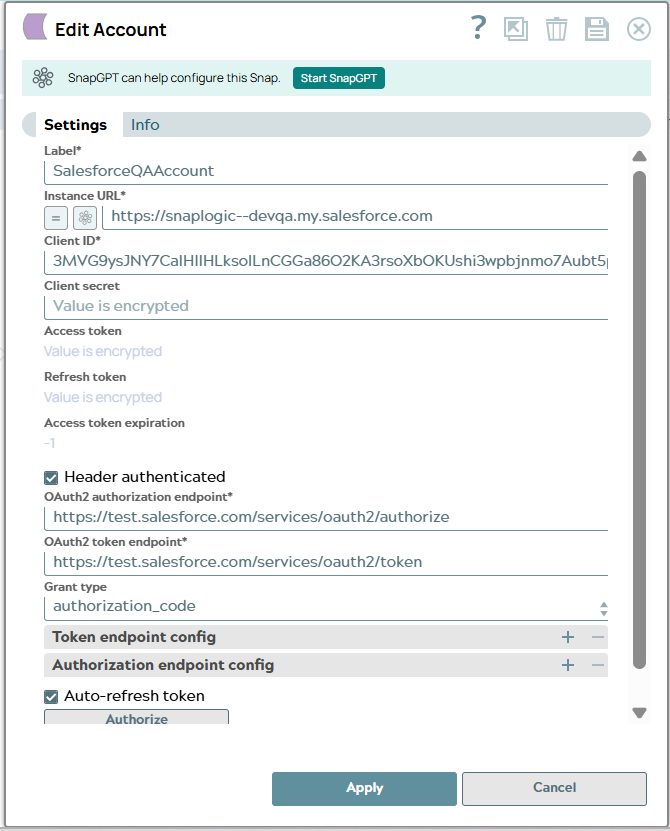Screen dimensions: 670x831
Task: Start SnapGPT assistant
Action: [339, 78]
